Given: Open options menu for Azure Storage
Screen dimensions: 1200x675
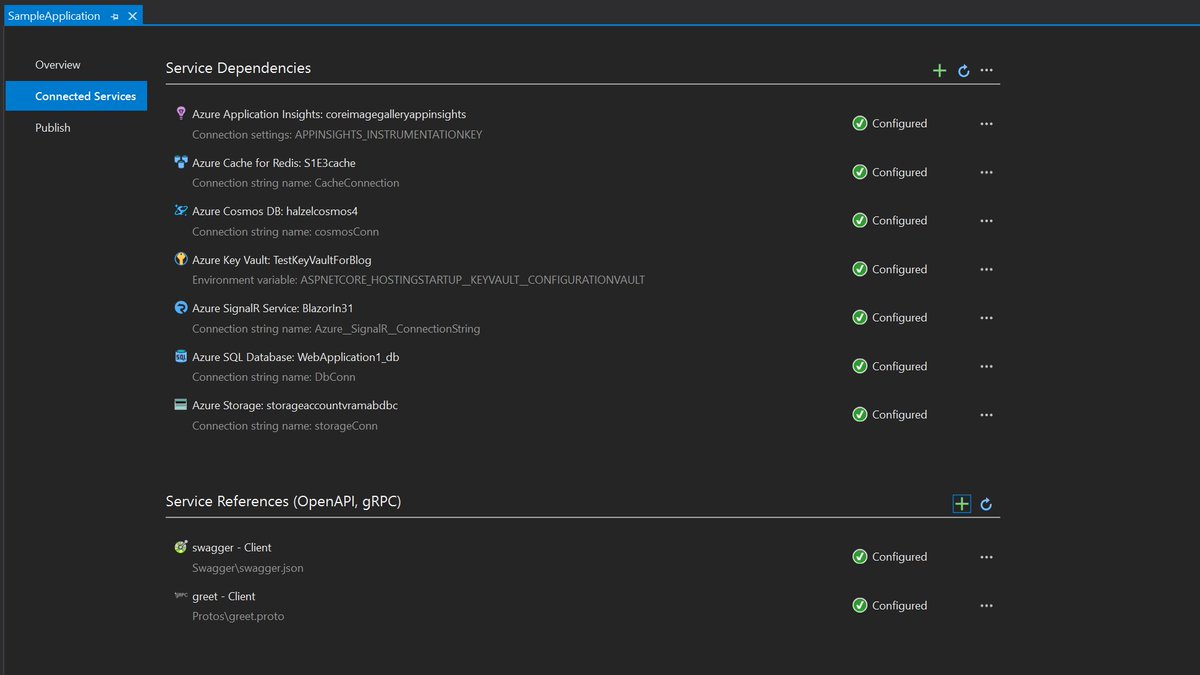Looking at the screenshot, I should point(987,414).
